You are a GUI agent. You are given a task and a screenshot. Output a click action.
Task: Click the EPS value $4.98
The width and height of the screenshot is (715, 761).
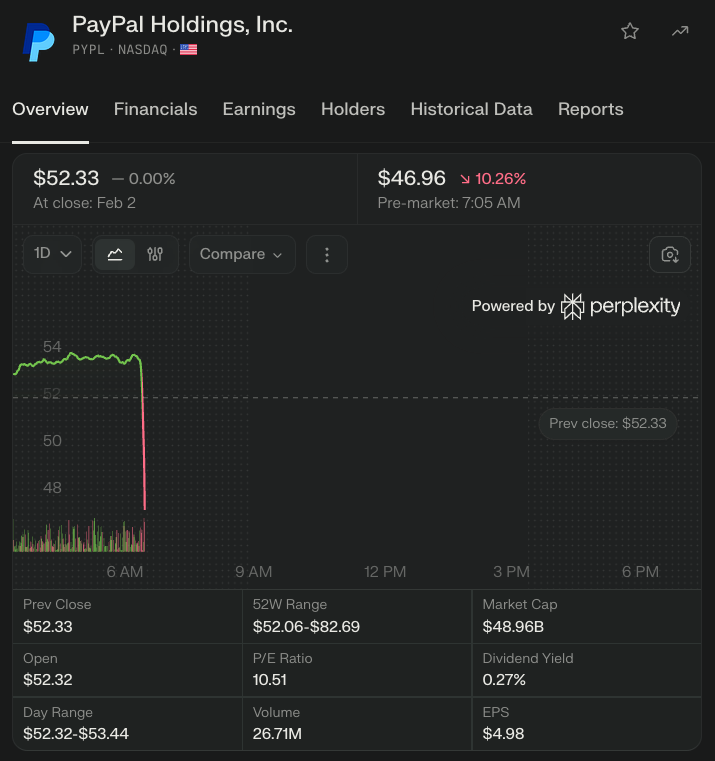pos(503,733)
